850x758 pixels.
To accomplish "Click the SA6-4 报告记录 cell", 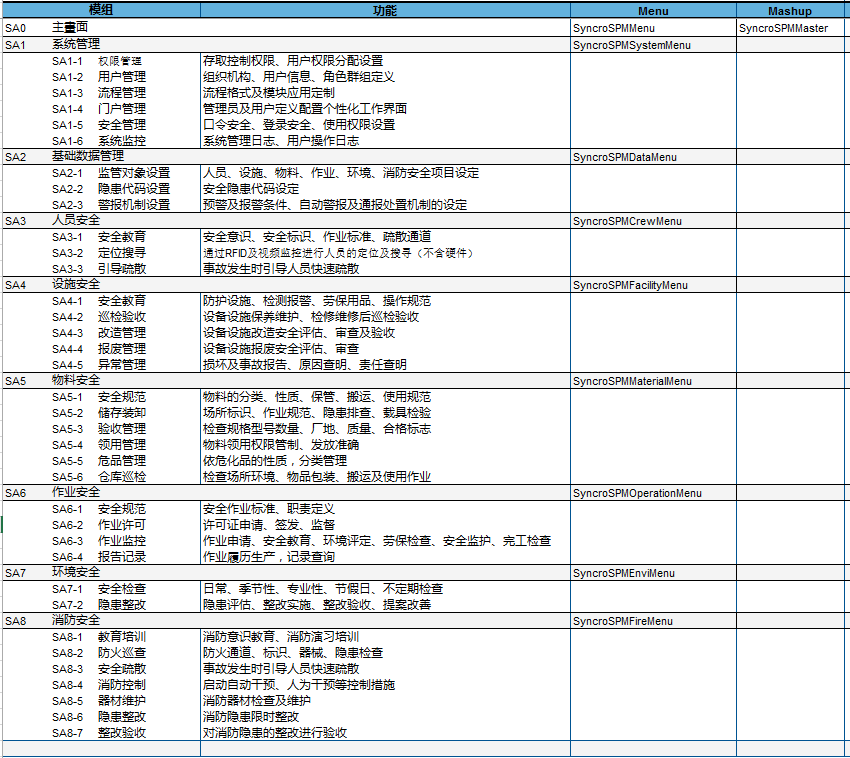I will pos(101,557).
